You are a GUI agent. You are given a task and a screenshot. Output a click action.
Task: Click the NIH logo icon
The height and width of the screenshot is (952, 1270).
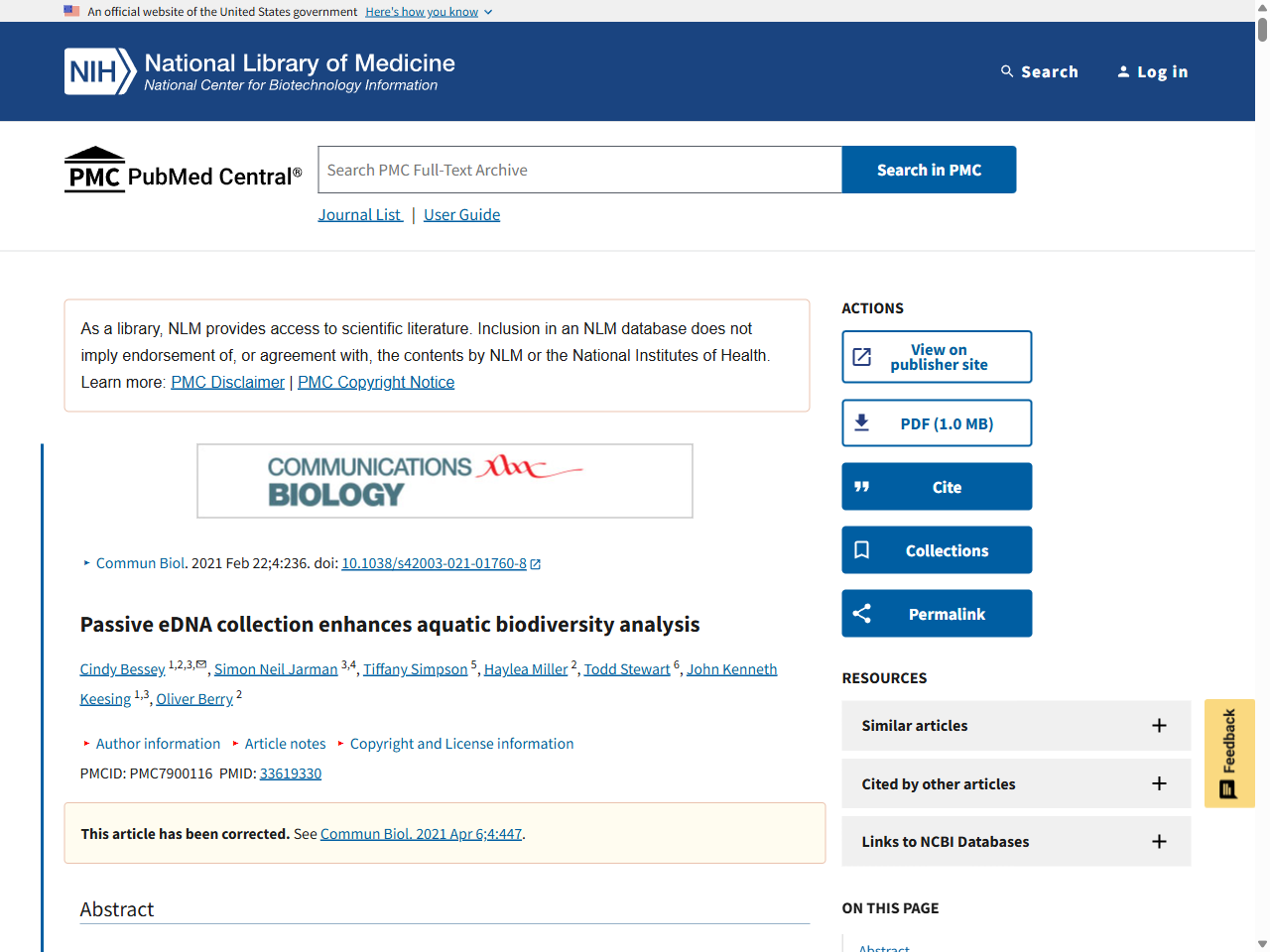(99, 71)
